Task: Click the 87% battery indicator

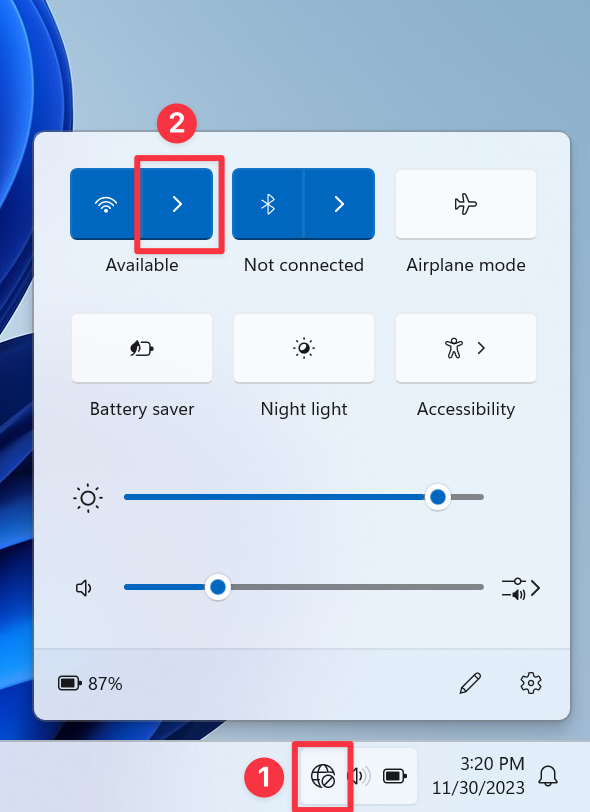Action: [x=90, y=684]
